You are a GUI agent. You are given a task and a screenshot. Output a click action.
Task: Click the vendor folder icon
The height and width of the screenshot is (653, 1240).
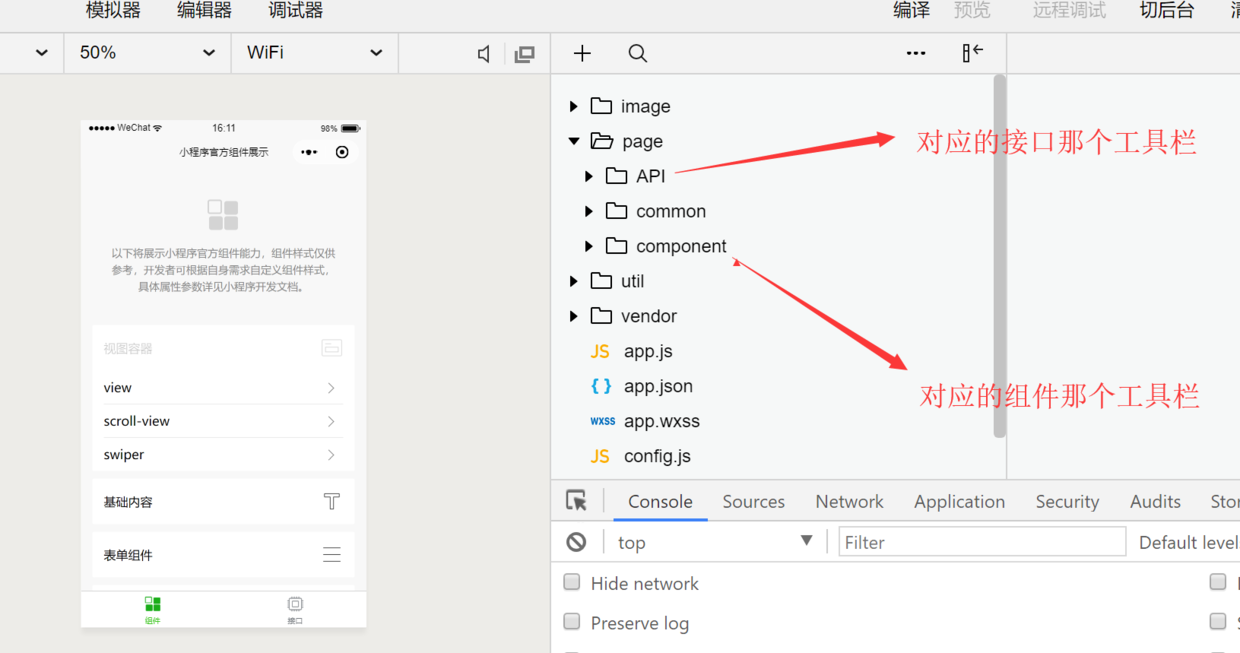(601, 316)
